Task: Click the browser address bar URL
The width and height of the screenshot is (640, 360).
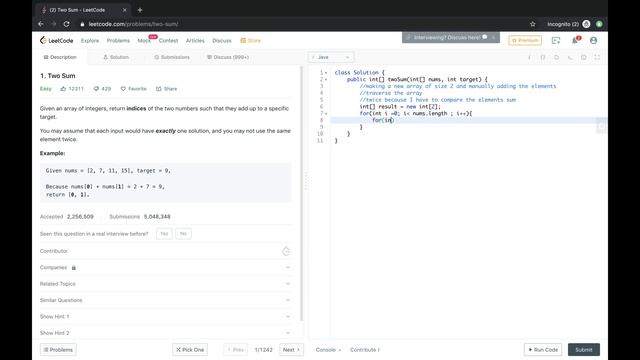Action: point(133,24)
